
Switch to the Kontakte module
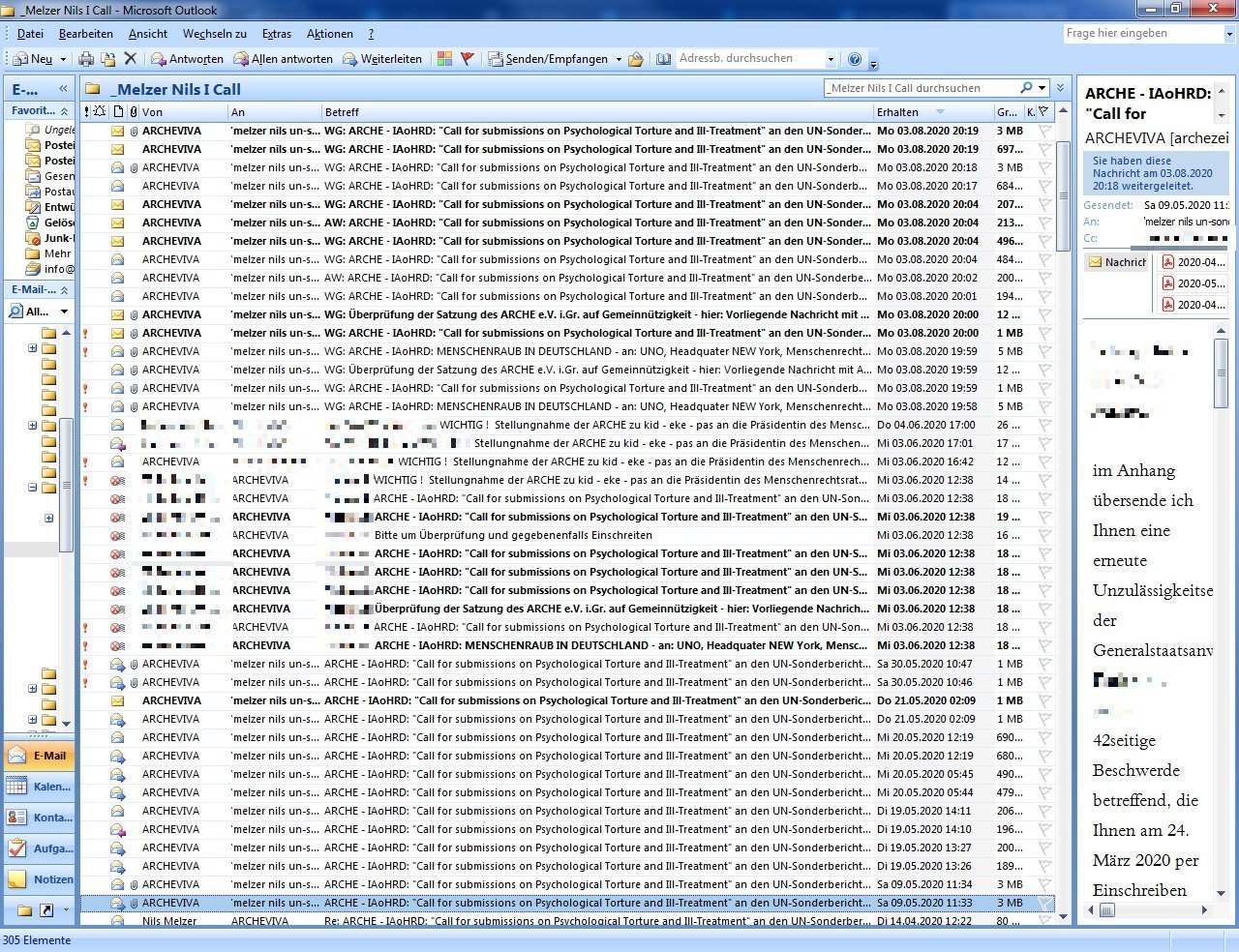coord(40,818)
